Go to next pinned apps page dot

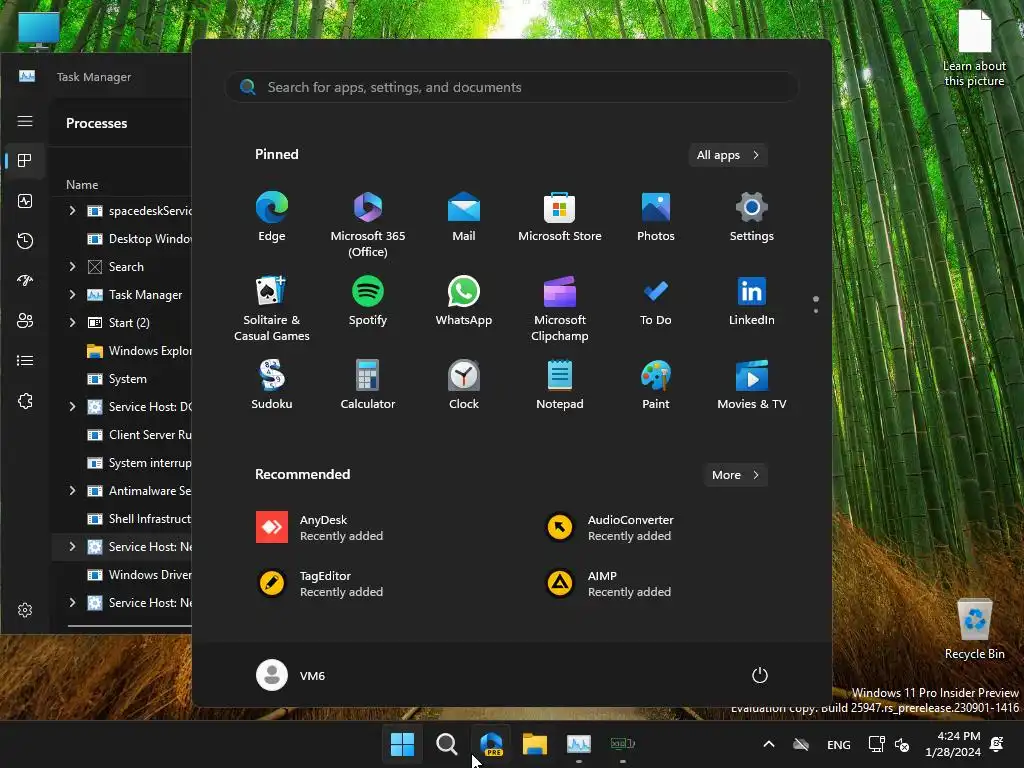click(x=816, y=311)
